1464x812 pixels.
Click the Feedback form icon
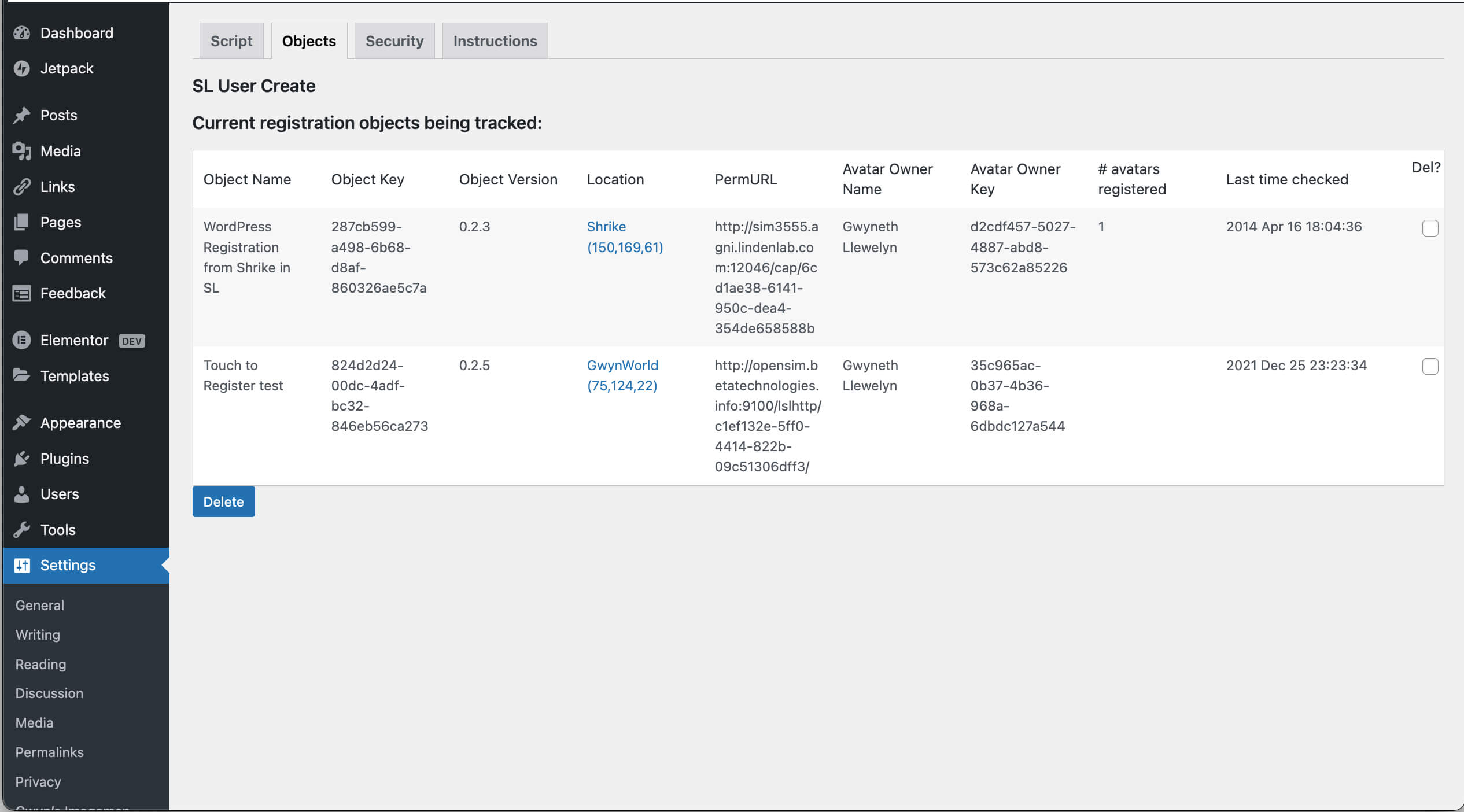tap(22, 293)
